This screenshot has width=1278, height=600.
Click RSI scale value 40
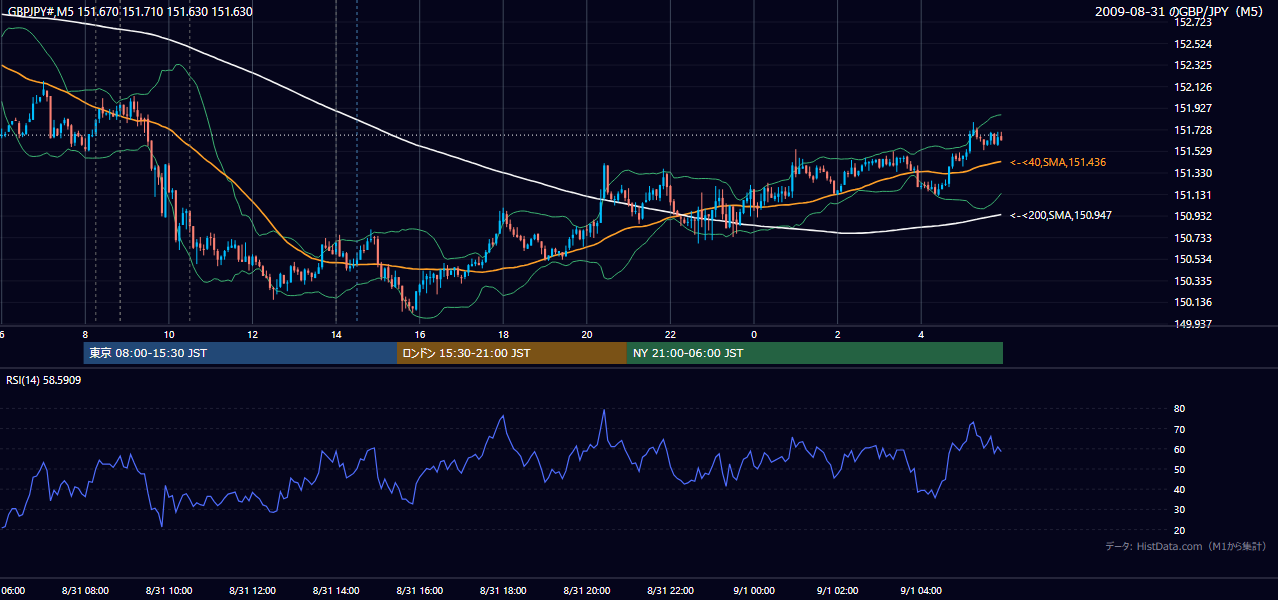tap(1180, 489)
